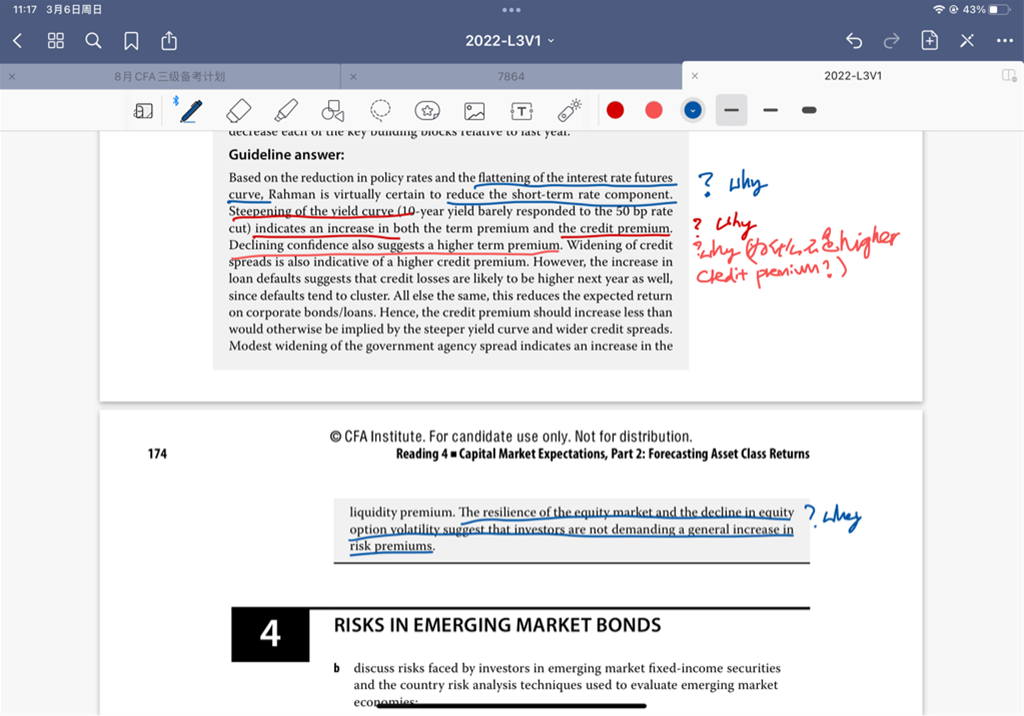
Task: Select the Text box tool
Action: pos(521,110)
